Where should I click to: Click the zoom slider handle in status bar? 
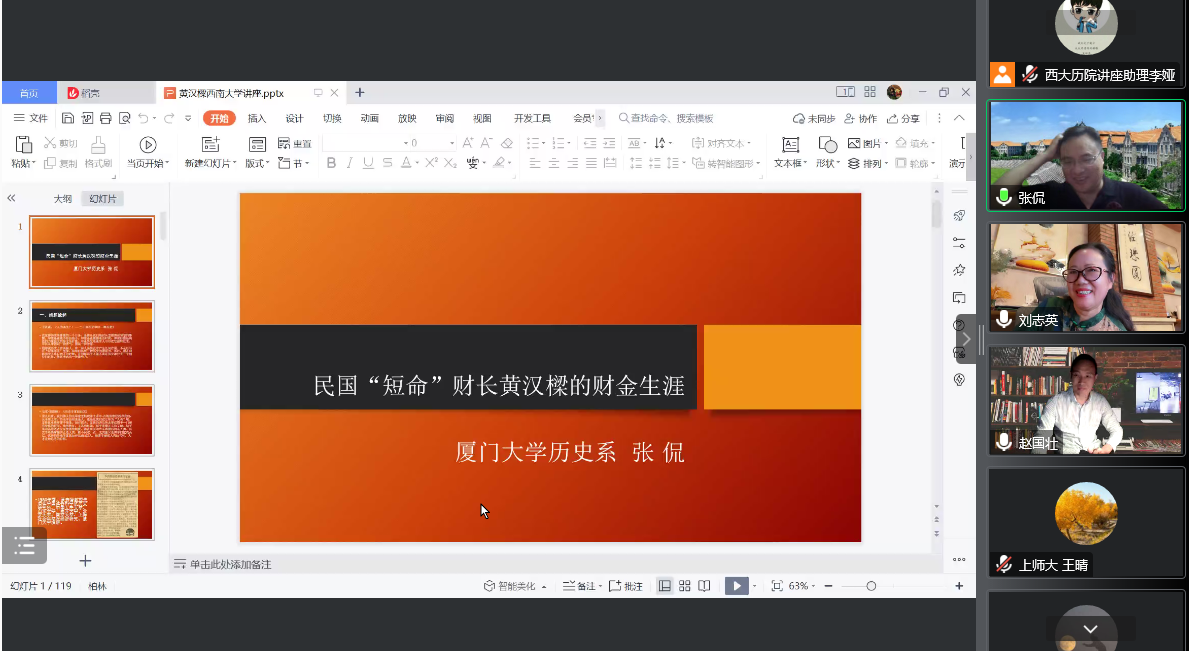tap(871, 586)
